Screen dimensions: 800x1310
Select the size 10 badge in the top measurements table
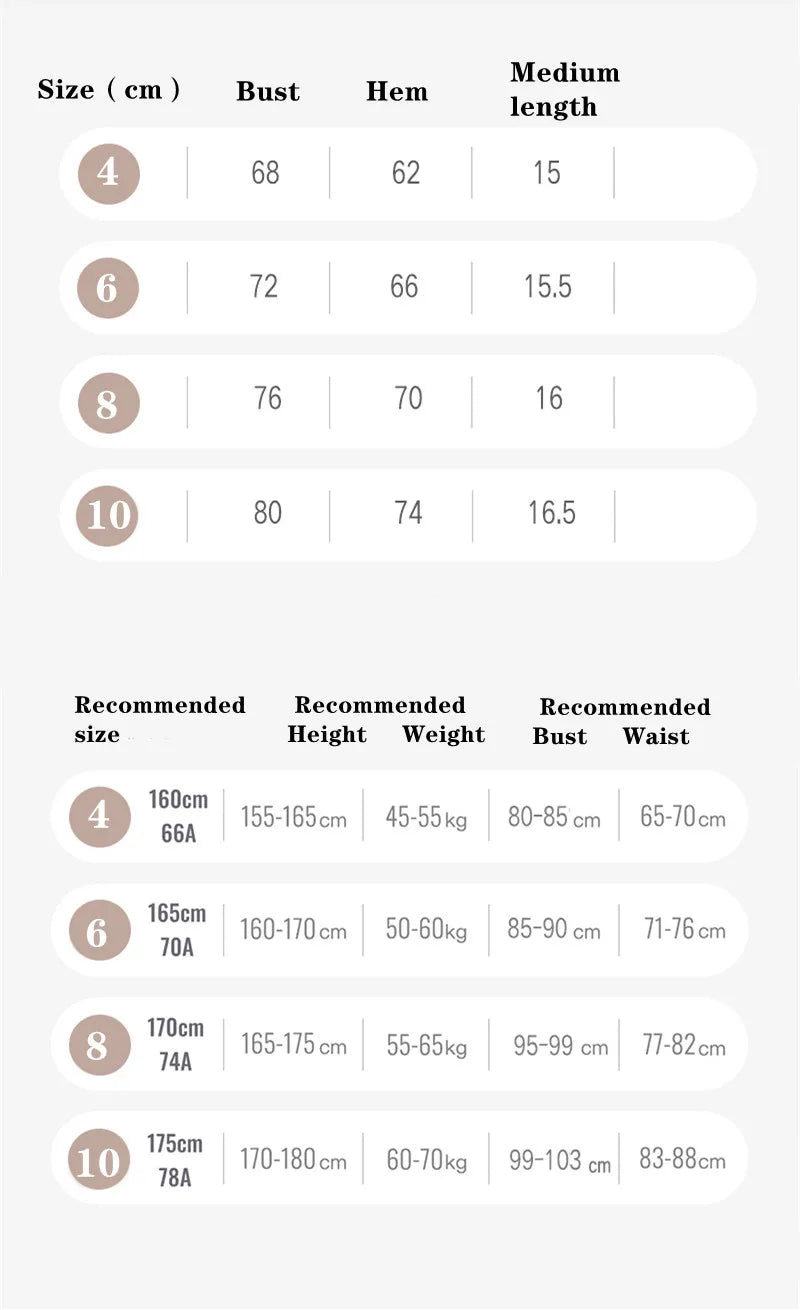point(108,516)
